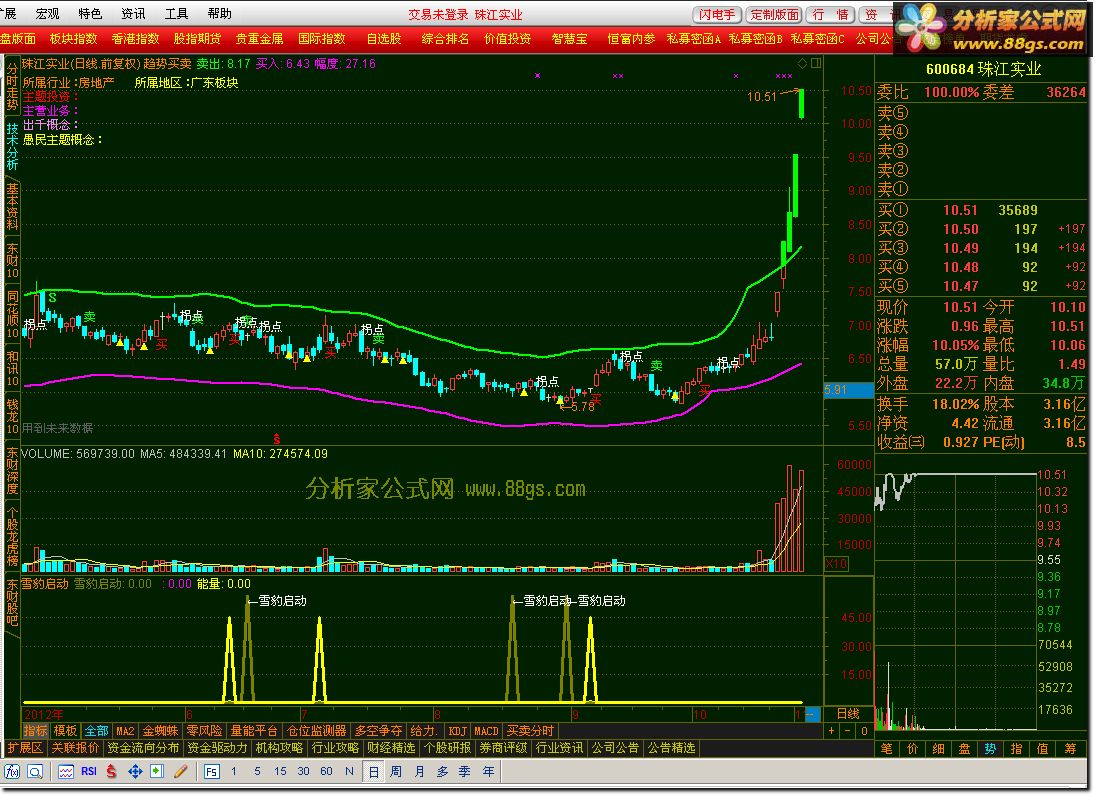Select the 指标 indicator tab
Screen dimensions: 1095x795
tap(36, 731)
